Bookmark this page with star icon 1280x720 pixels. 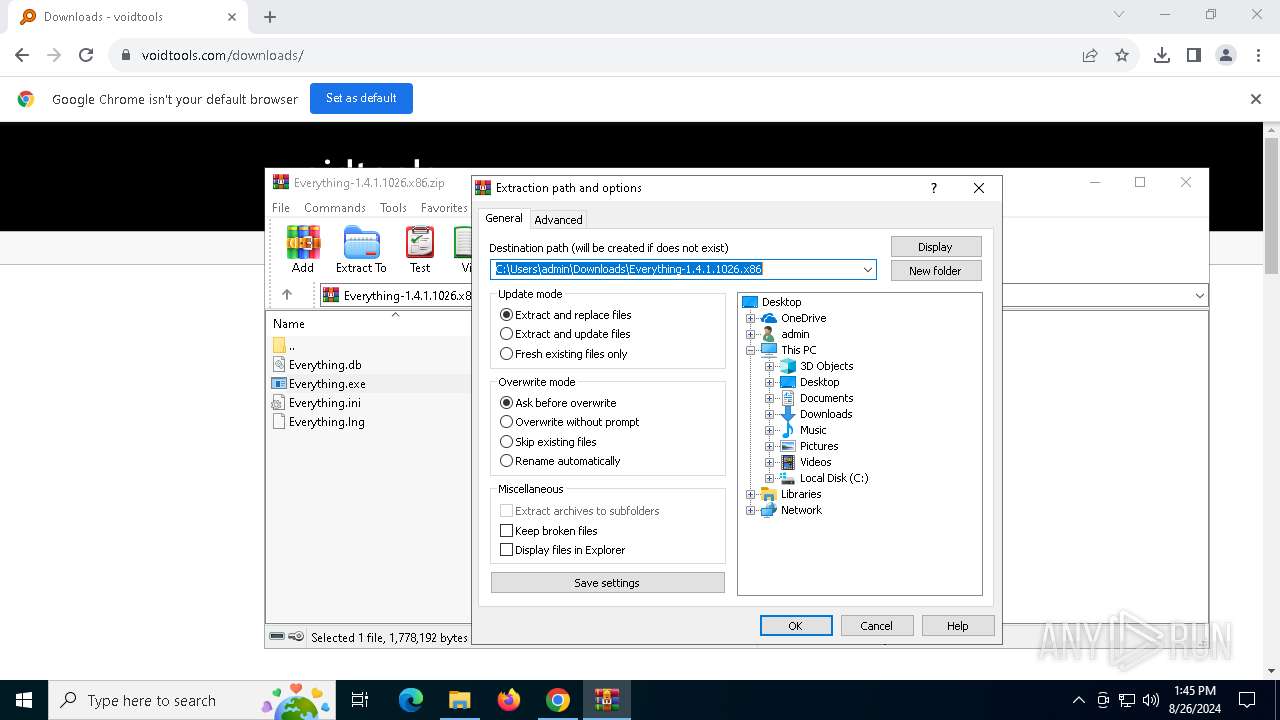click(x=1122, y=55)
